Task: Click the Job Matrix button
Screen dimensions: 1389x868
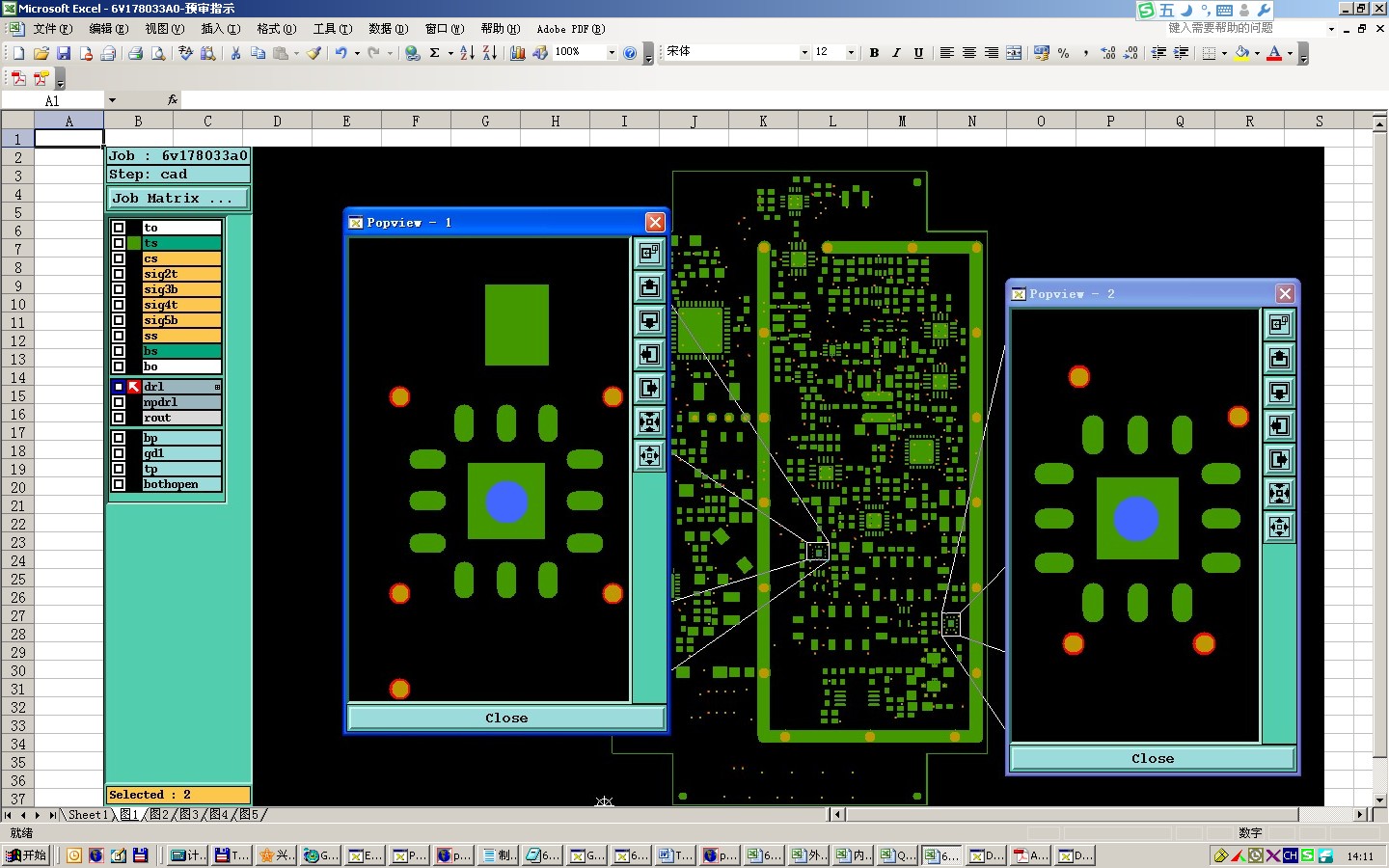Action: 177,198
